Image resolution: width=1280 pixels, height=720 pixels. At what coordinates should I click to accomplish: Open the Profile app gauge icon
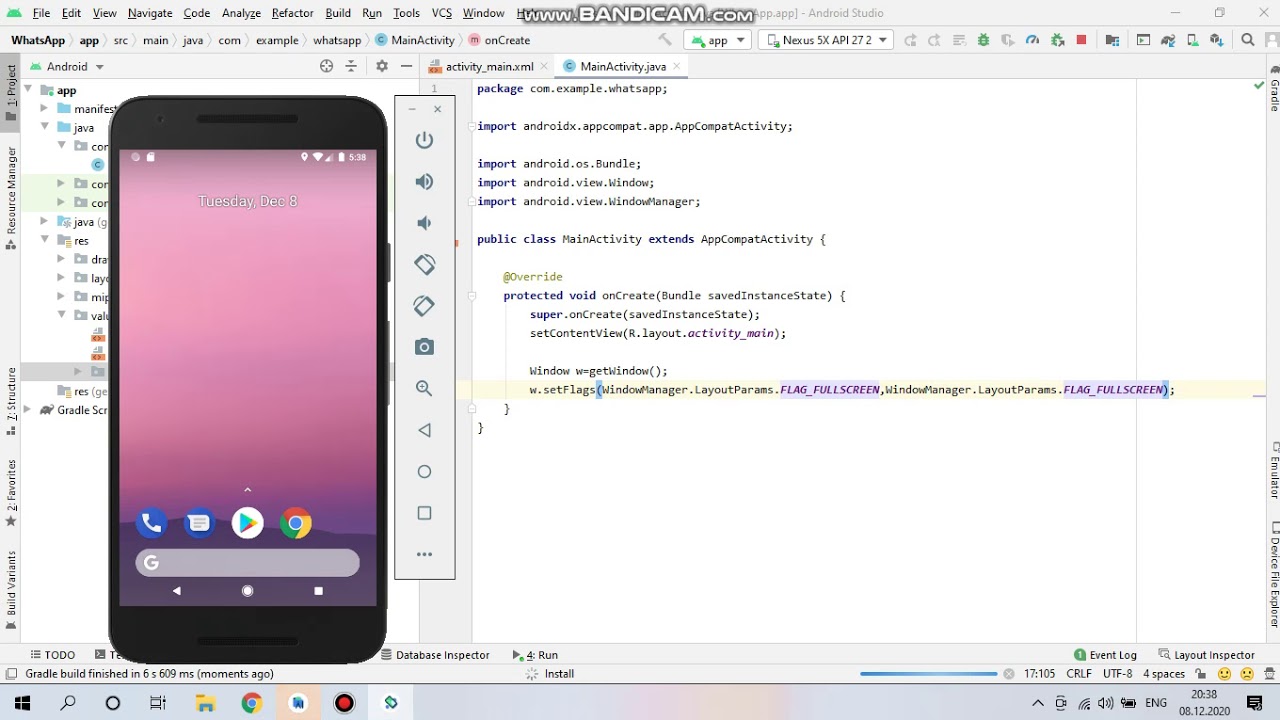point(1032,40)
